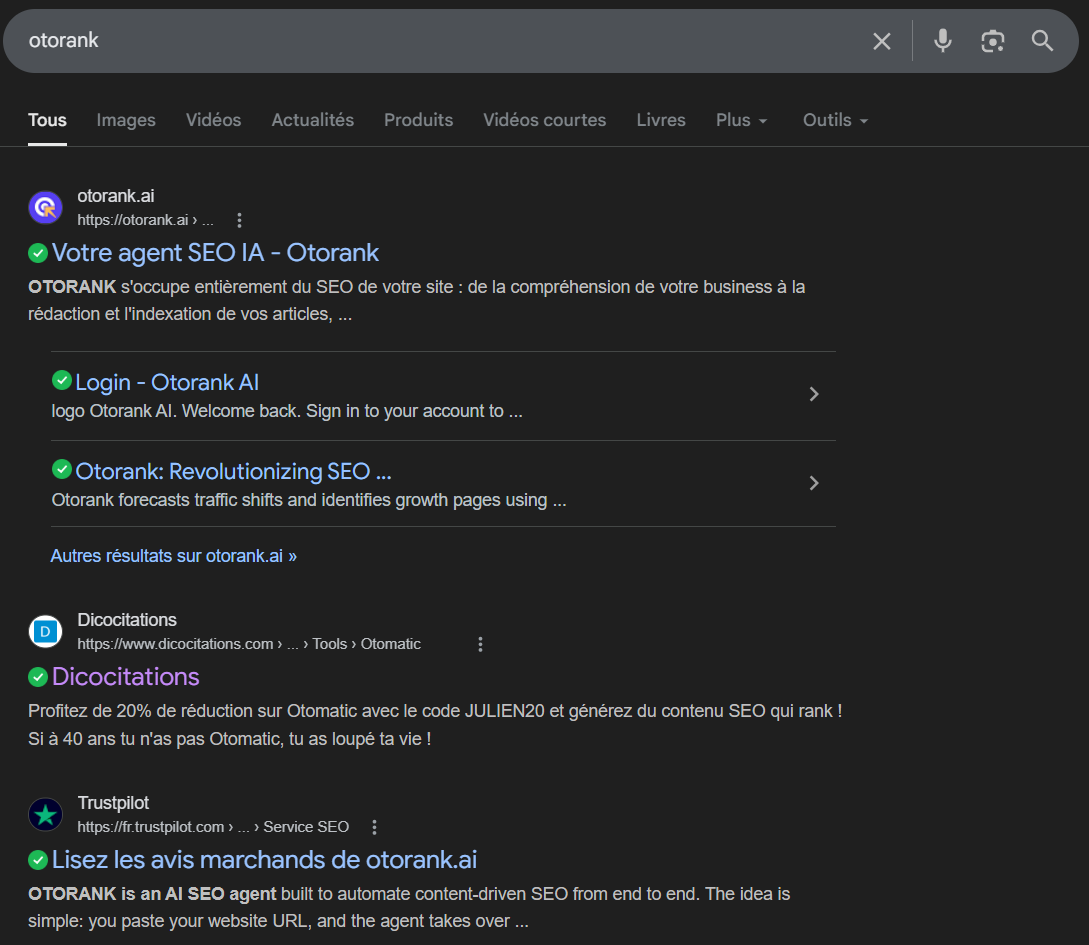Click the Dicocitations site favicon
The height and width of the screenshot is (945, 1089).
click(x=45, y=632)
